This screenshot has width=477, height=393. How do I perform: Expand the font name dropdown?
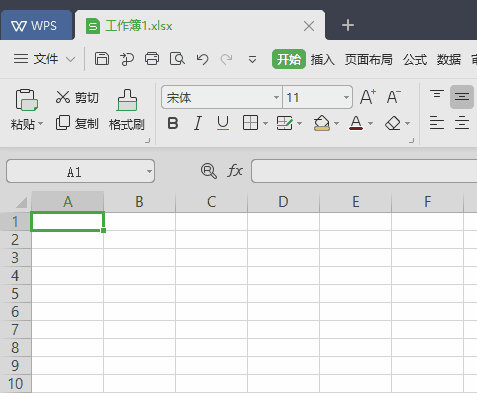click(x=276, y=97)
